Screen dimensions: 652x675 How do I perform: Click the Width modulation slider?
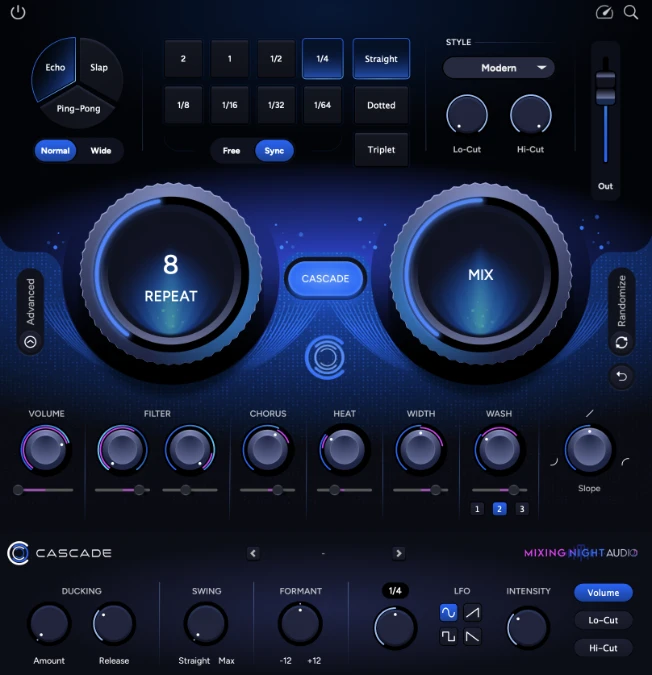(x=420, y=490)
